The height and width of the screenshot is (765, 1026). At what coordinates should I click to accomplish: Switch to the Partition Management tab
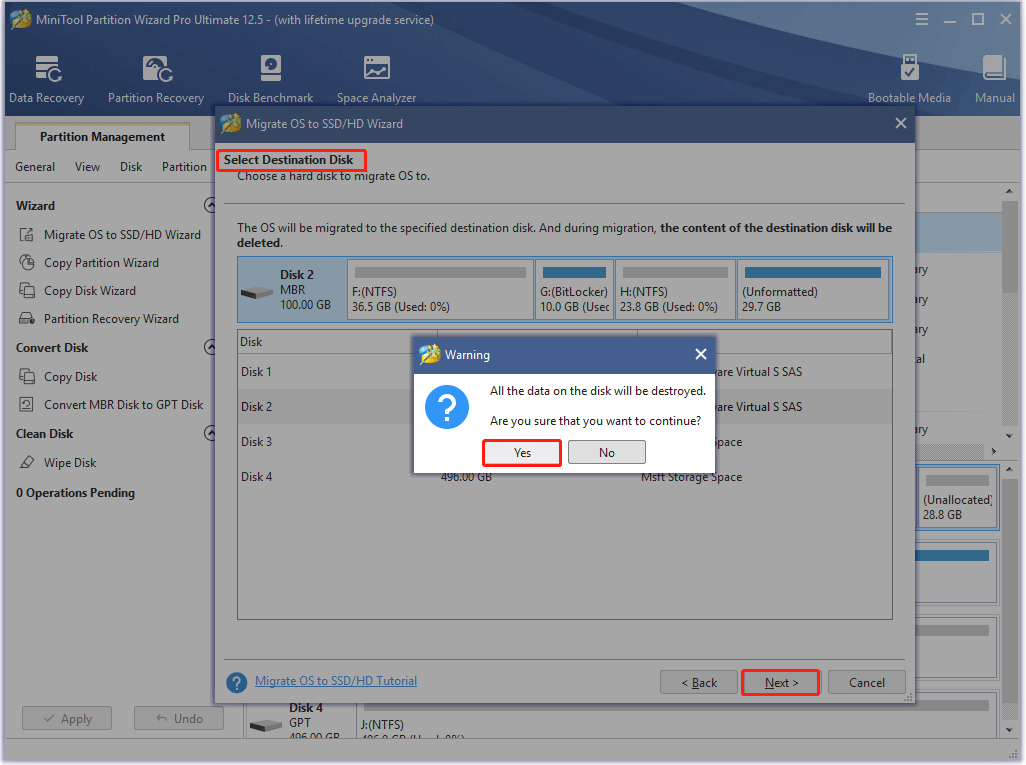pyautogui.click(x=102, y=137)
